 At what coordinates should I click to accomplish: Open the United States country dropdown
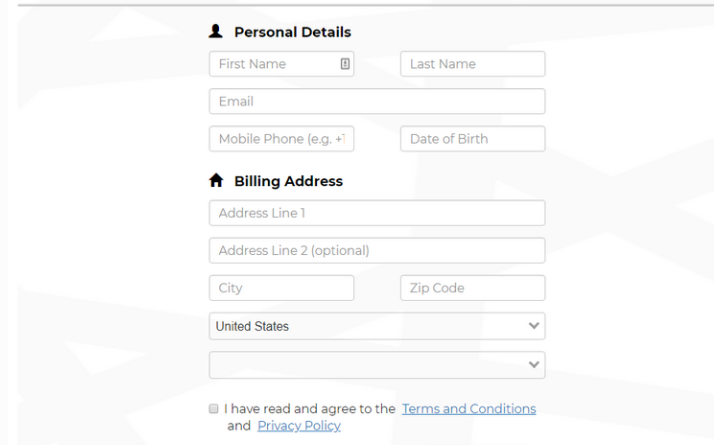point(377,326)
